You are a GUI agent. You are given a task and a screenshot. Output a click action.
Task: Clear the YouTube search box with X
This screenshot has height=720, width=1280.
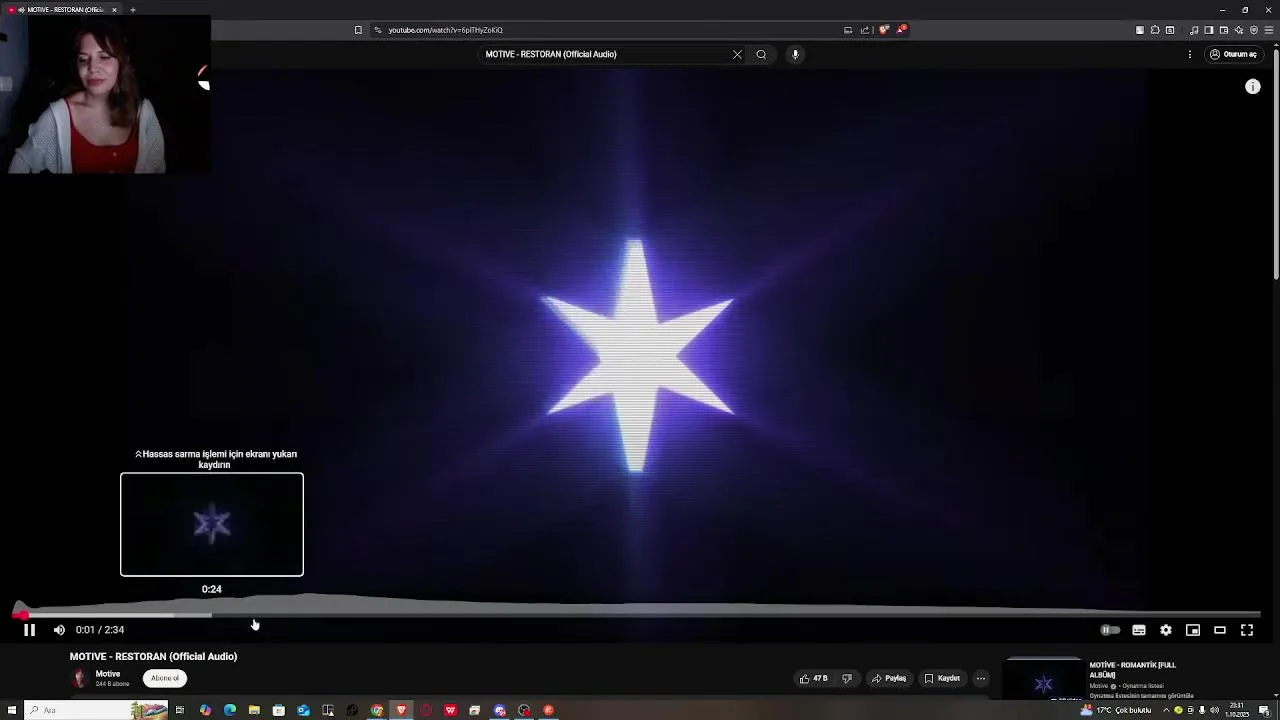pyautogui.click(x=737, y=55)
